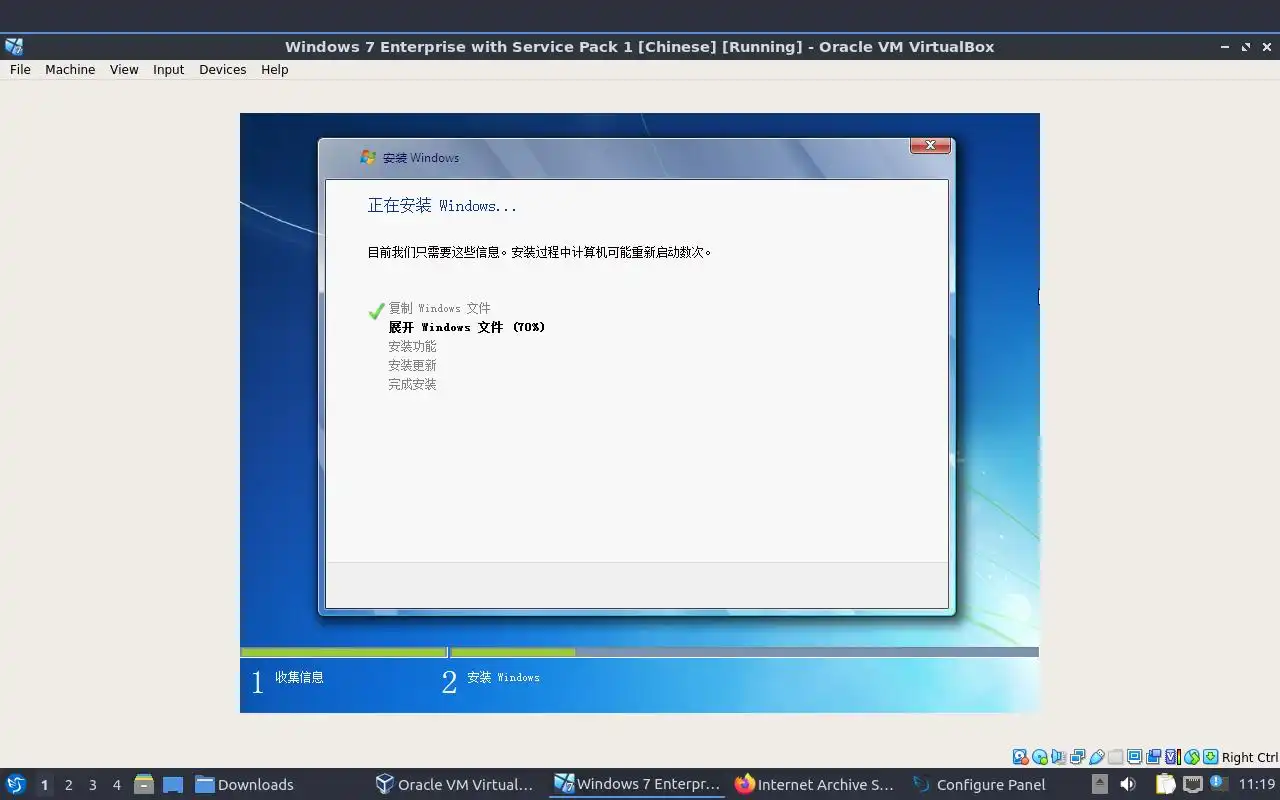Click the wired network tray icon
This screenshot has width=1280, height=800.
click(x=1193, y=784)
